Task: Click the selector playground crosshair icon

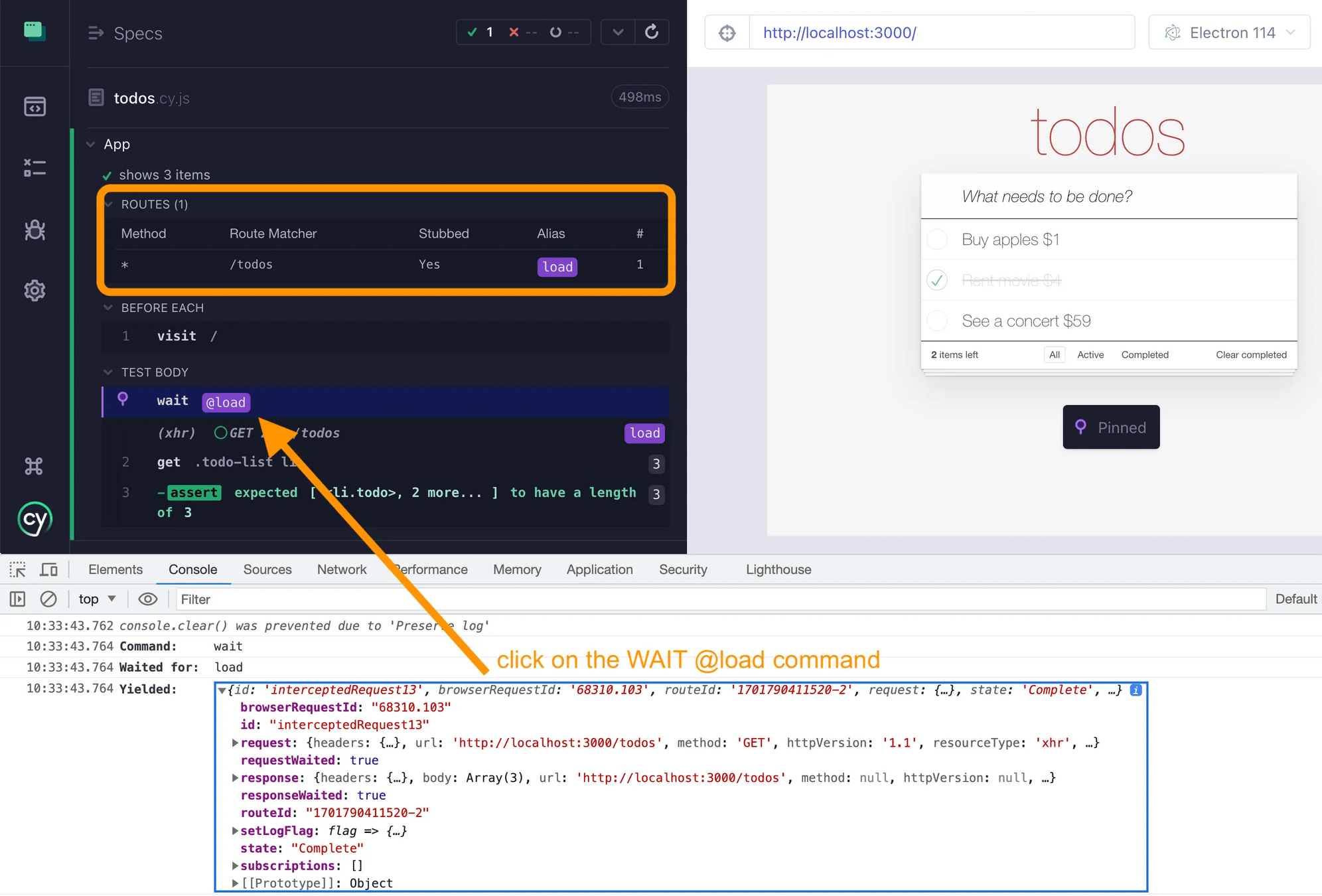Action: click(727, 33)
